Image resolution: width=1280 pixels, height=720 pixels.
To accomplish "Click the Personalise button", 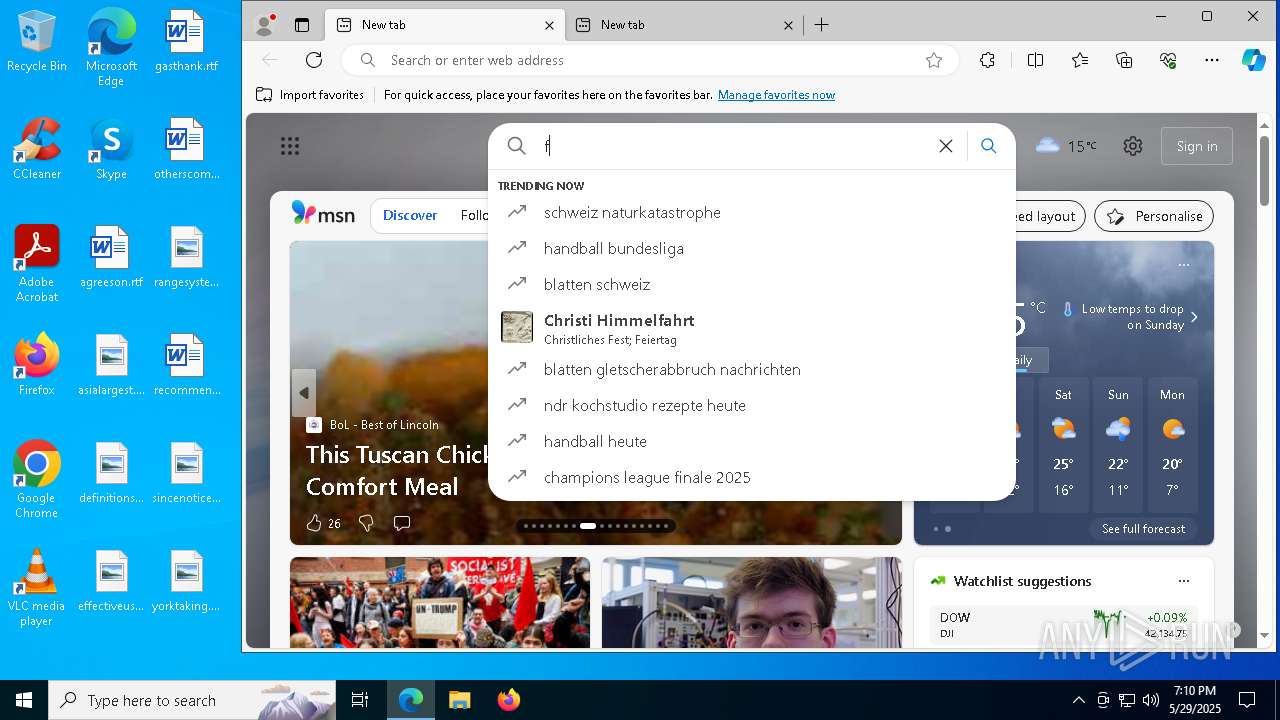I will click(1154, 216).
